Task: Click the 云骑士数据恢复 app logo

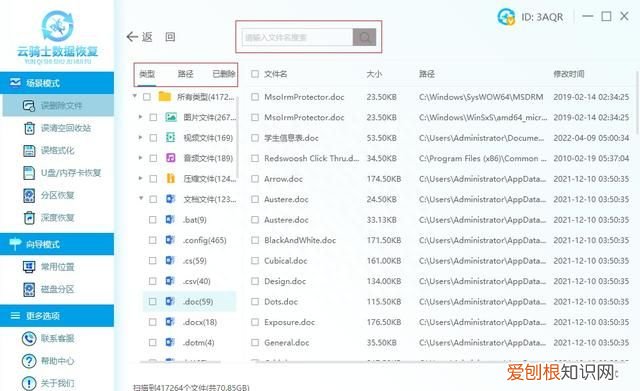Action: (x=58, y=37)
